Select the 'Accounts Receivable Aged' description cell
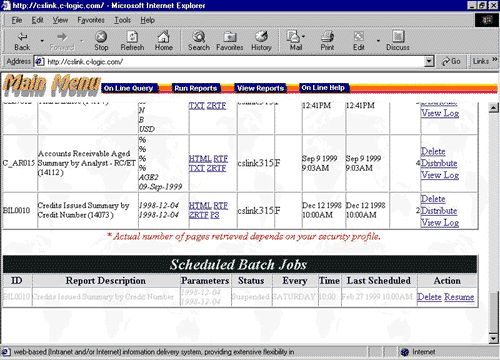Screen dimensions: 500x360 (88, 163)
